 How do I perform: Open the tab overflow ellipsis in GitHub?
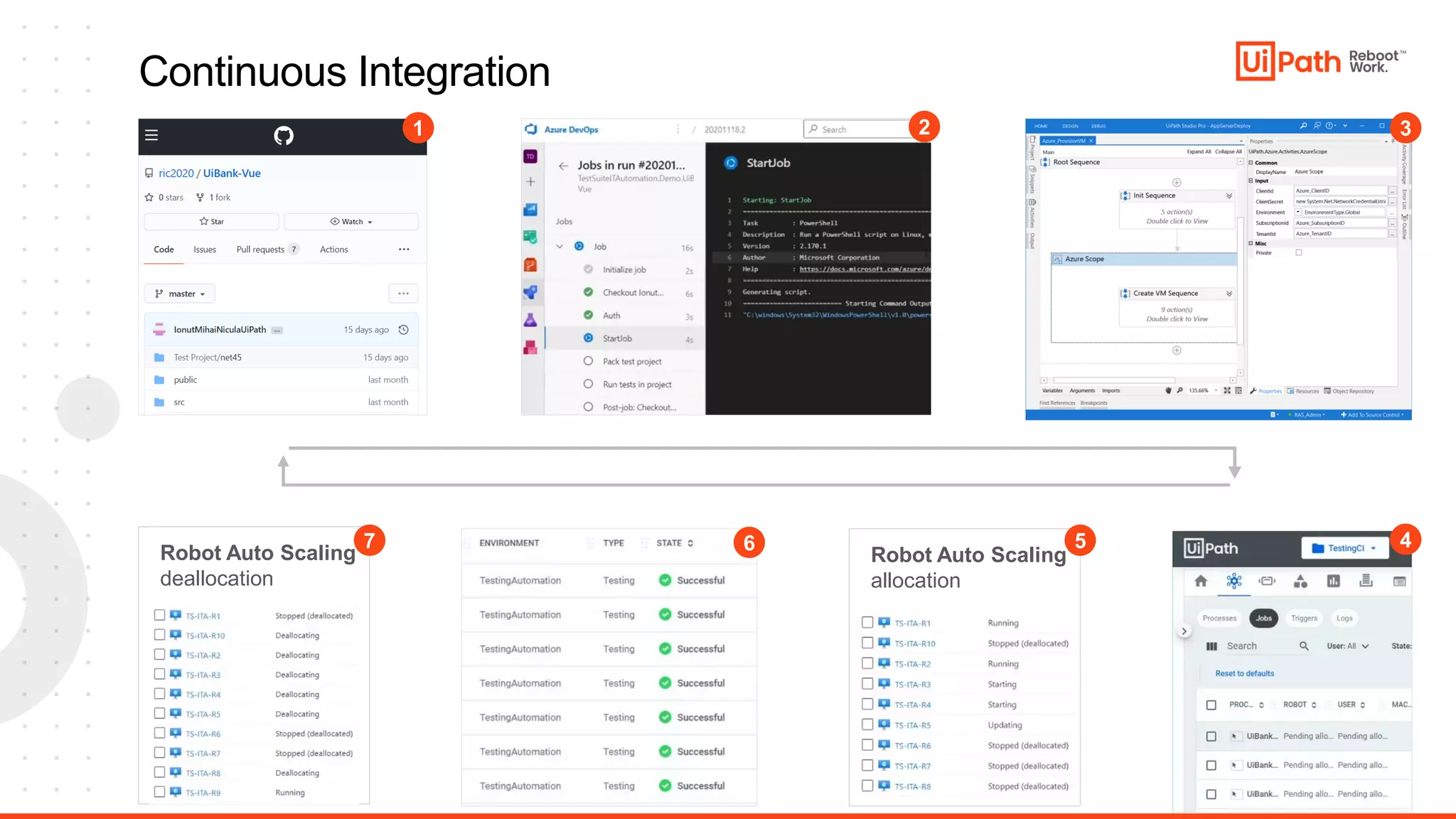tap(404, 250)
